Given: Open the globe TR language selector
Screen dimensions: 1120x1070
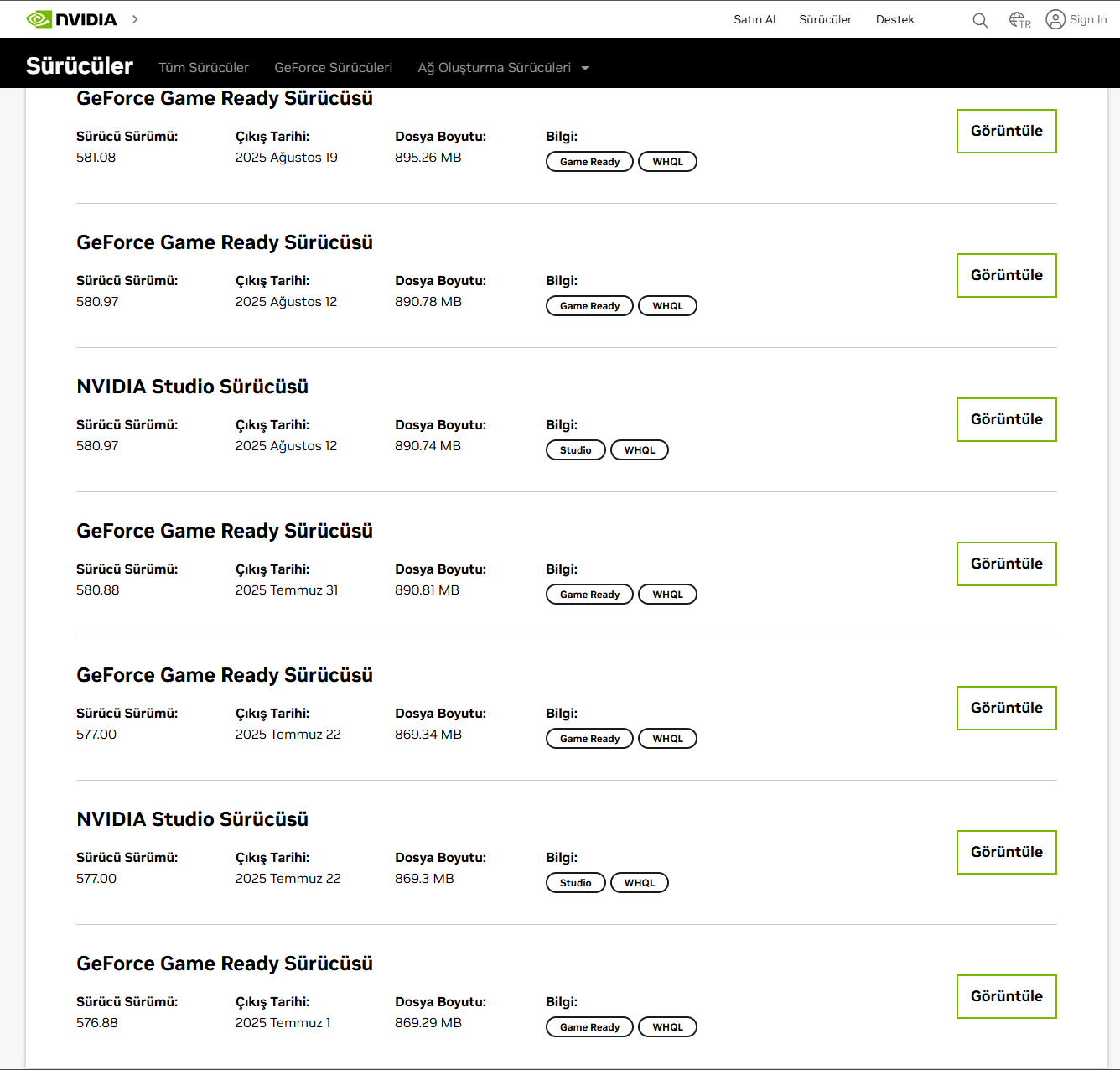Looking at the screenshot, I should coord(1019,20).
